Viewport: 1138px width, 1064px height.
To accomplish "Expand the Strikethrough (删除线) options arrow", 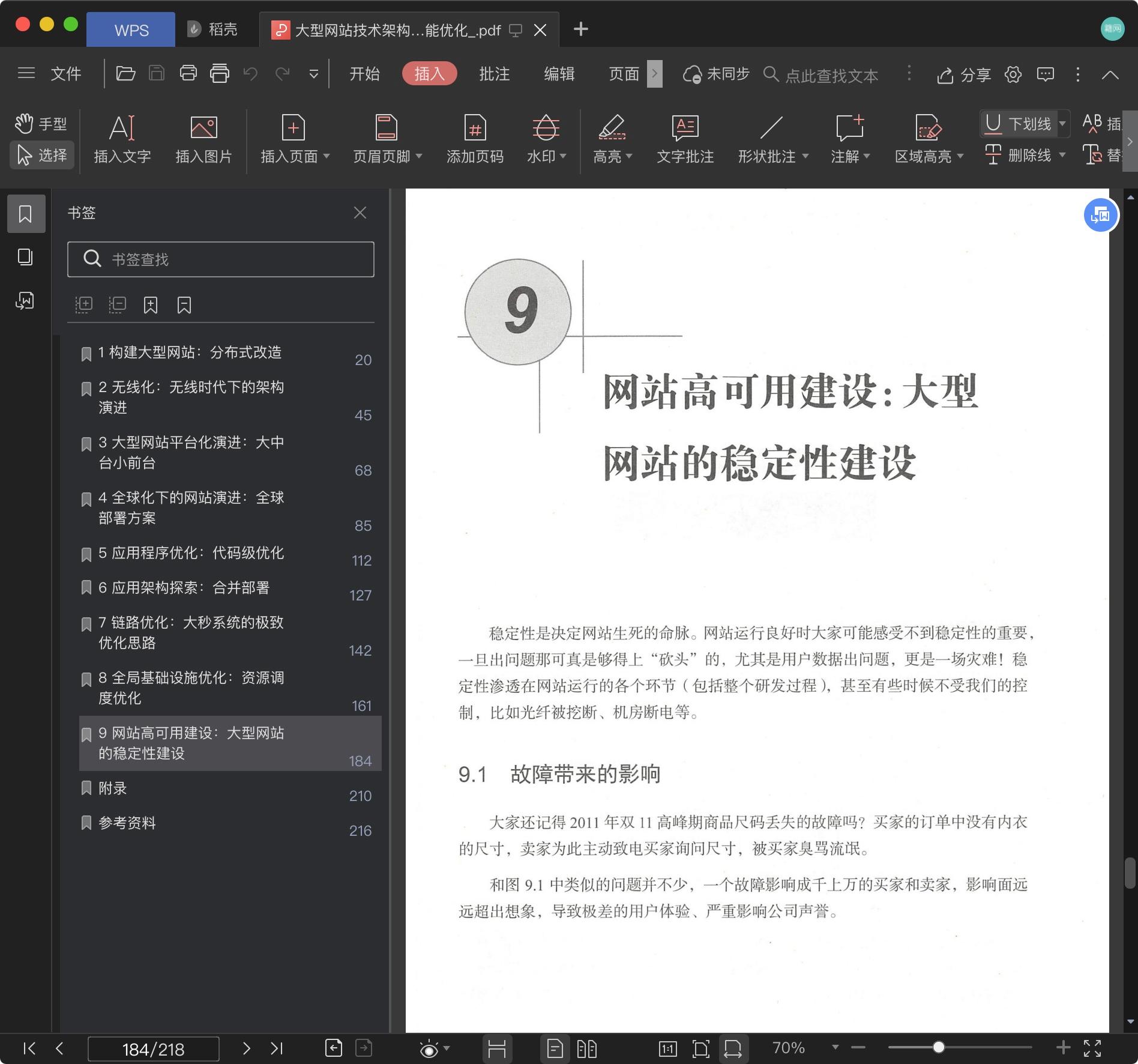I will [x=1062, y=155].
